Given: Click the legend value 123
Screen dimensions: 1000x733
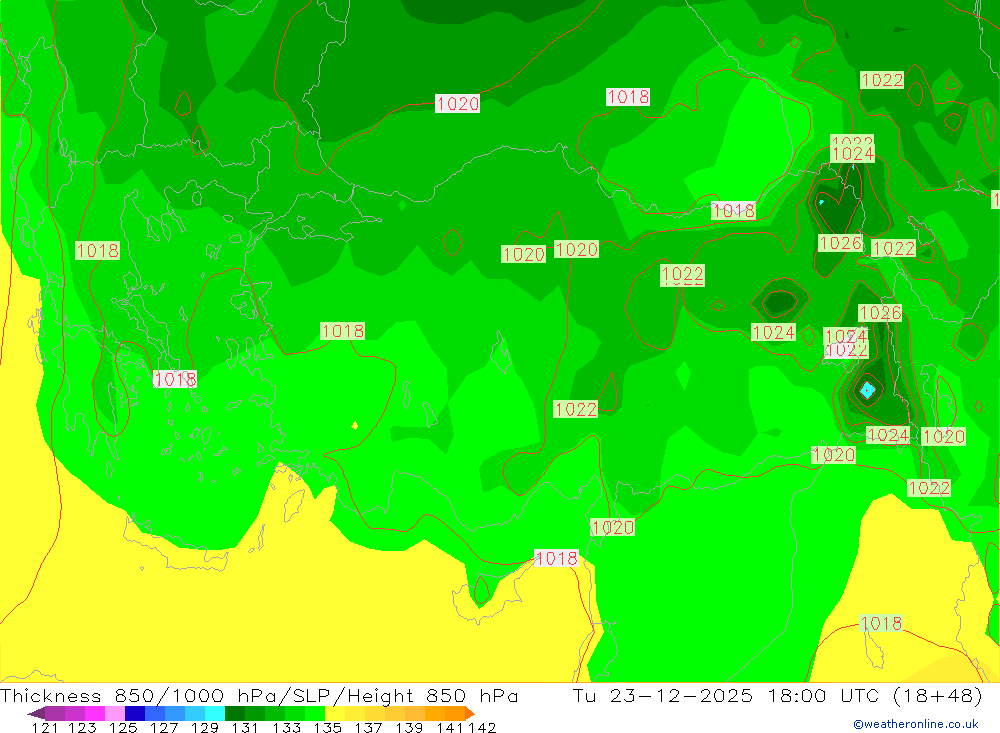Looking at the screenshot, I should (82, 727).
